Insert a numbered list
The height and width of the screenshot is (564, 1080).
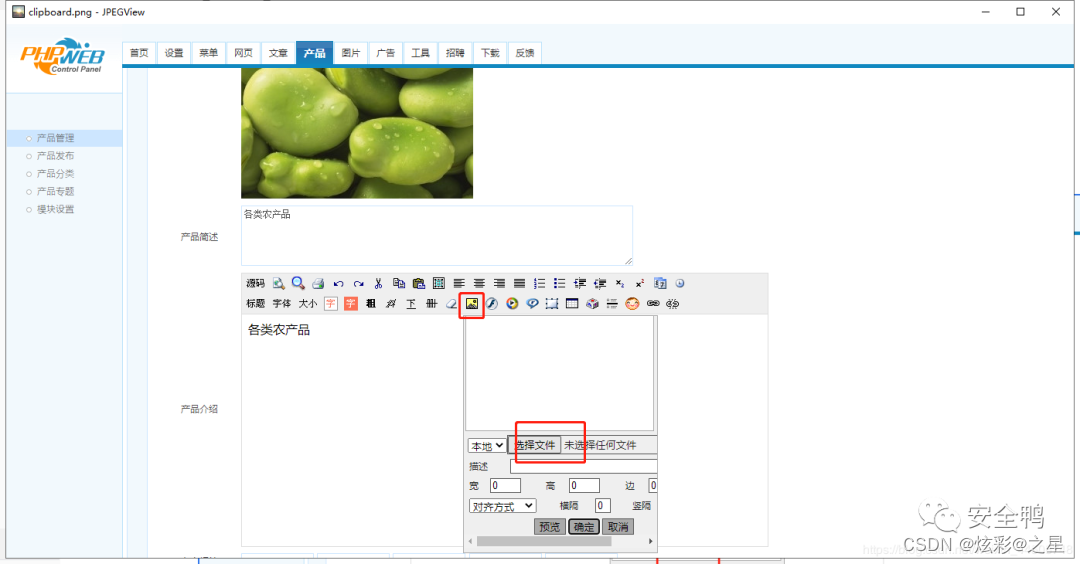pos(539,284)
